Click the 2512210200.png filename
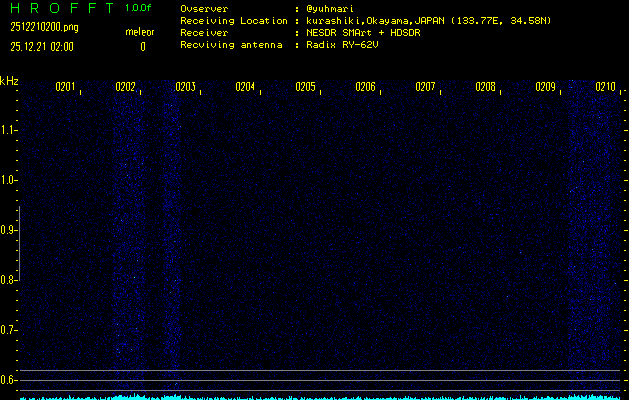 click(x=44, y=27)
